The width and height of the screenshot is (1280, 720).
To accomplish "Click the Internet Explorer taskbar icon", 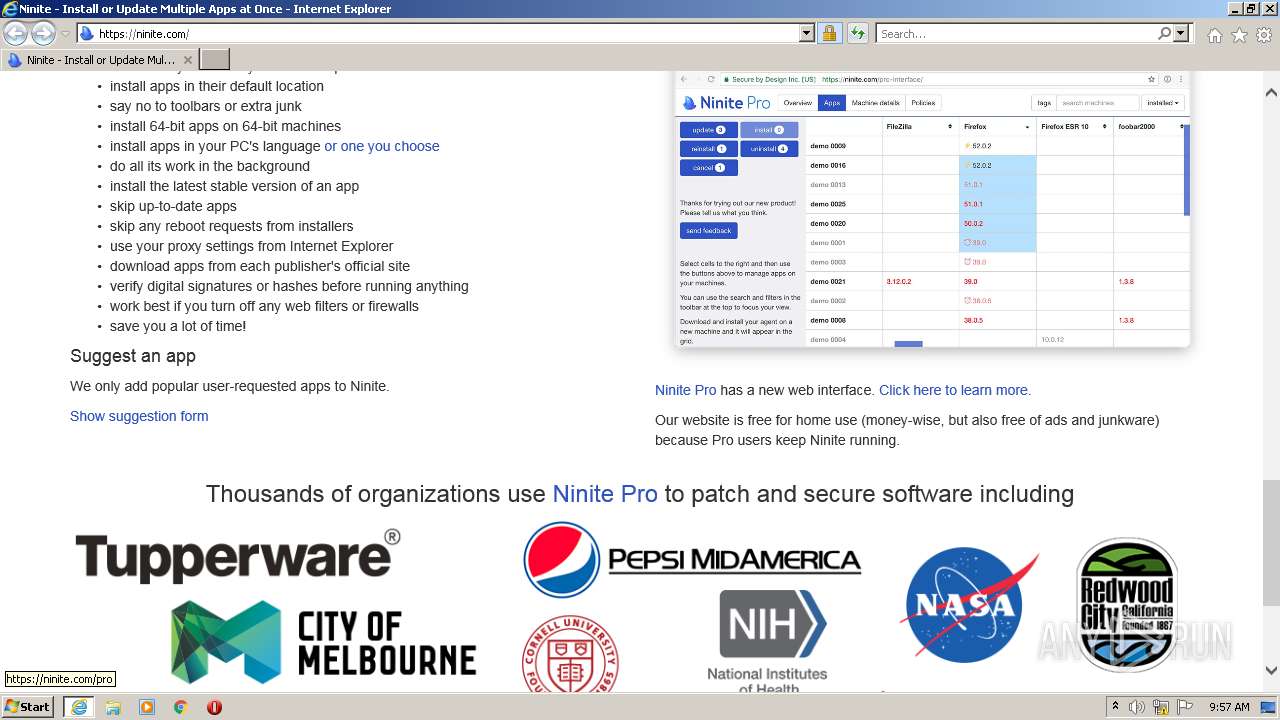I will (x=78, y=707).
